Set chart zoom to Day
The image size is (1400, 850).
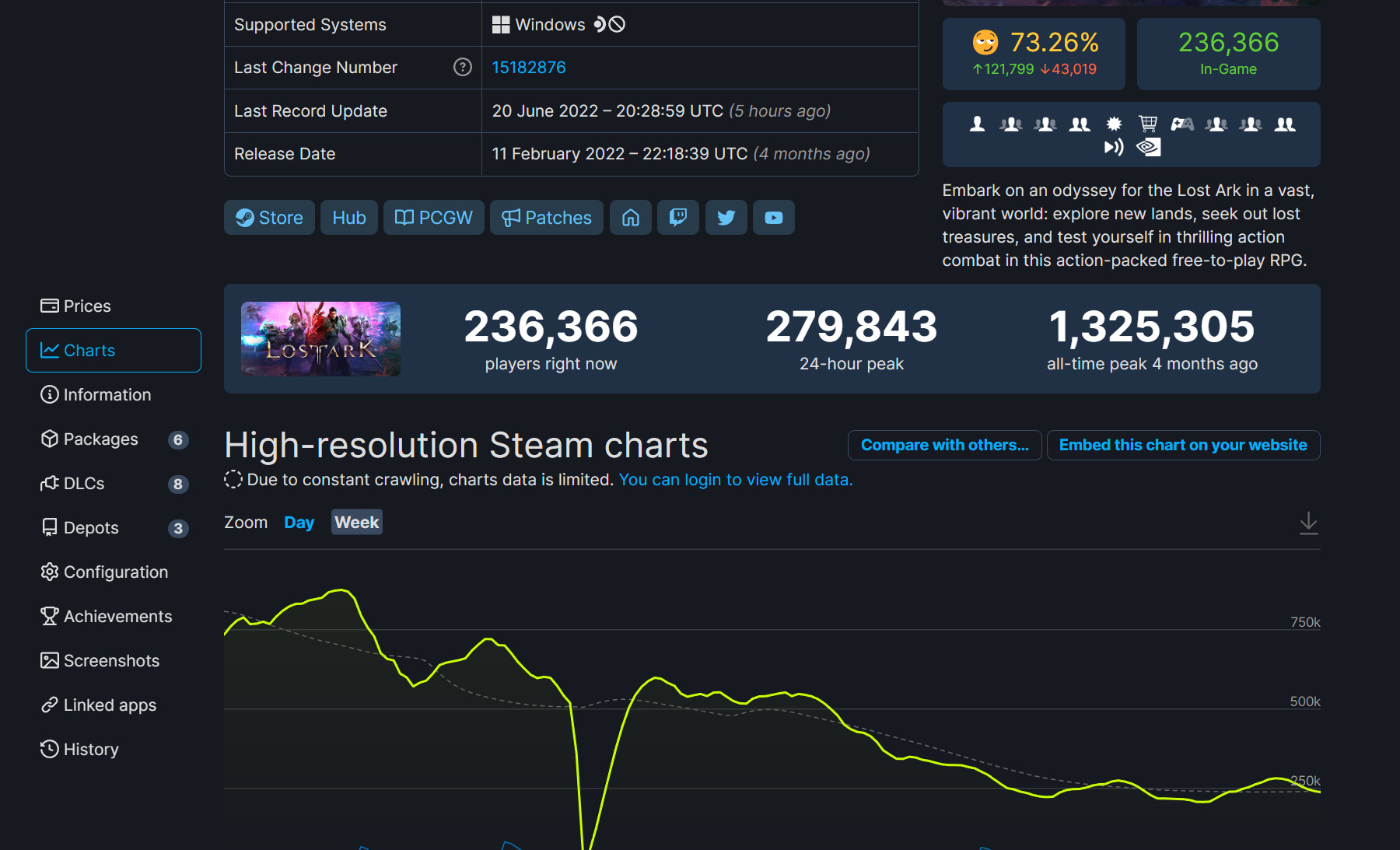(299, 523)
